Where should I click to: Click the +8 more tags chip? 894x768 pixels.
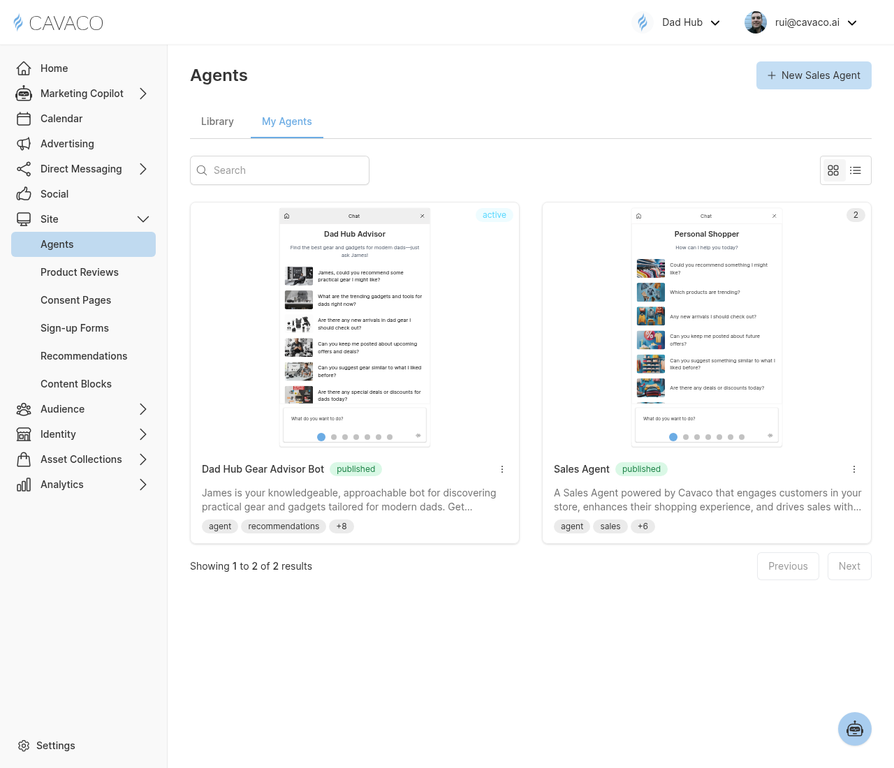[x=342, y=526]
